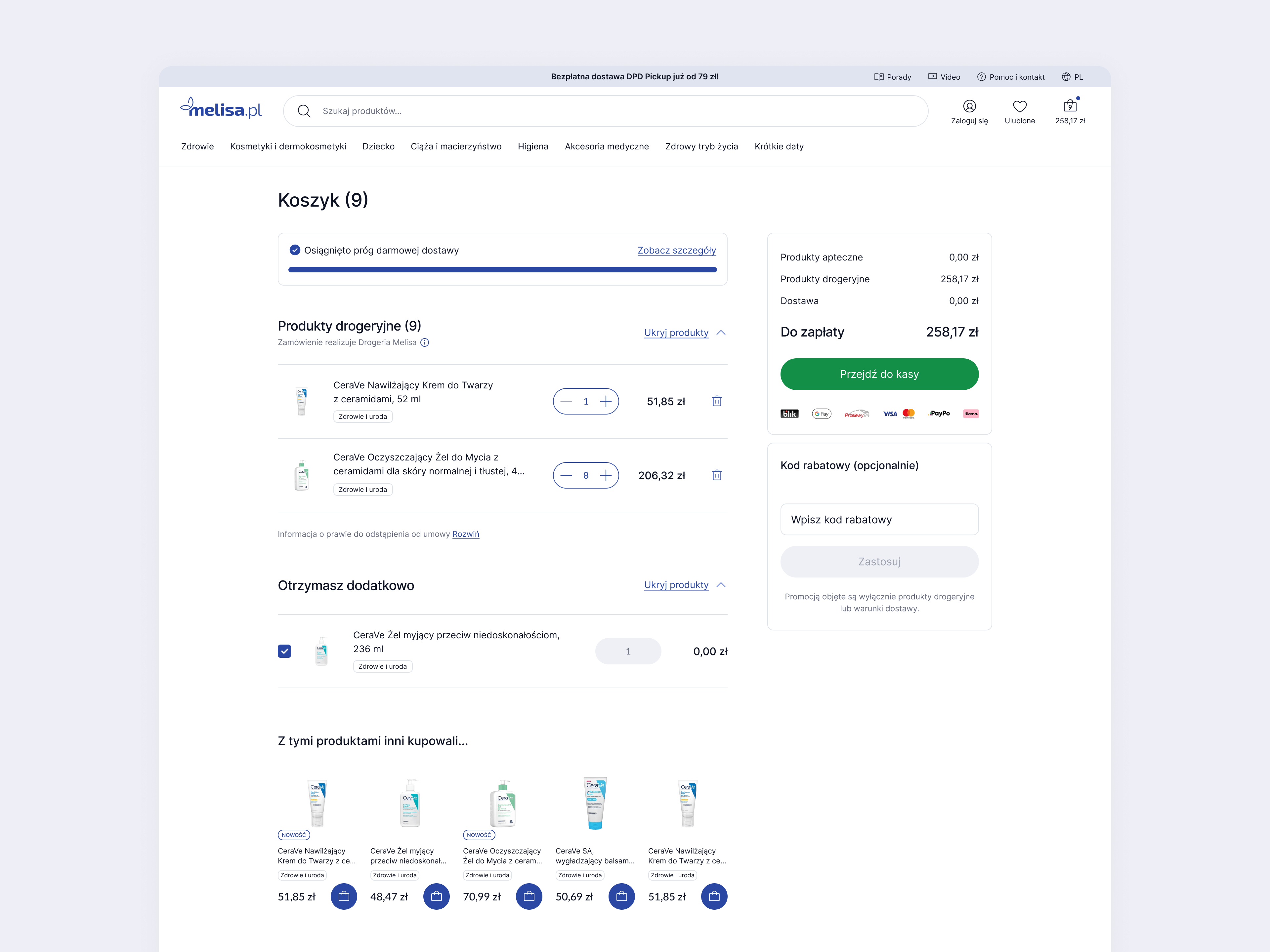Viewport: 1270px width, 952px height.
Task: Click the cart icon showing 258,17 zł
Action: click(x=1070, y=107)
